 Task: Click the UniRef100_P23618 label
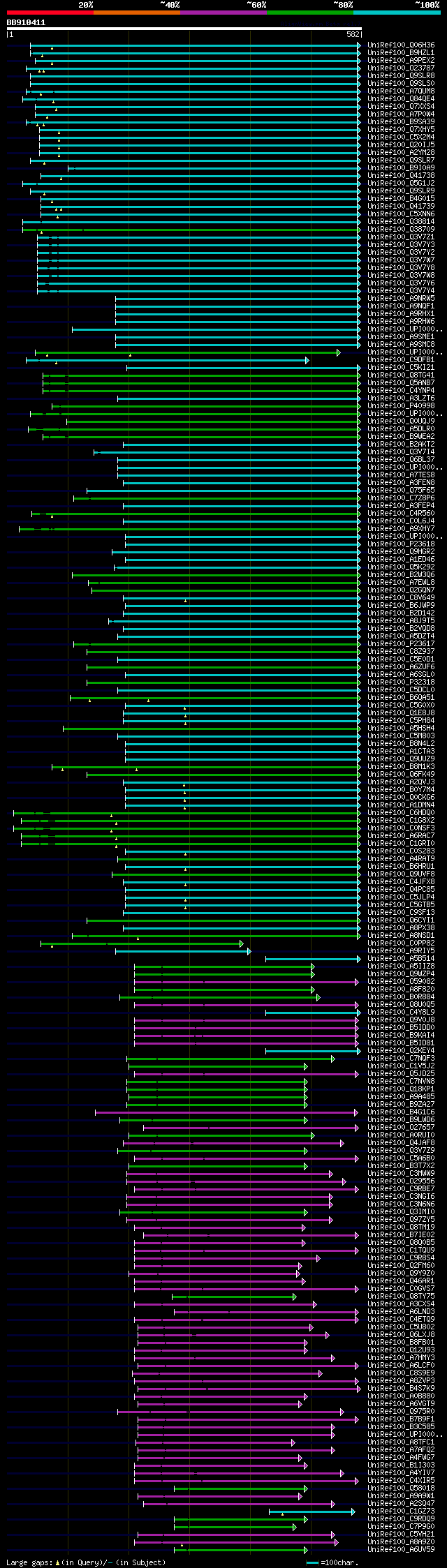[401, 544]
